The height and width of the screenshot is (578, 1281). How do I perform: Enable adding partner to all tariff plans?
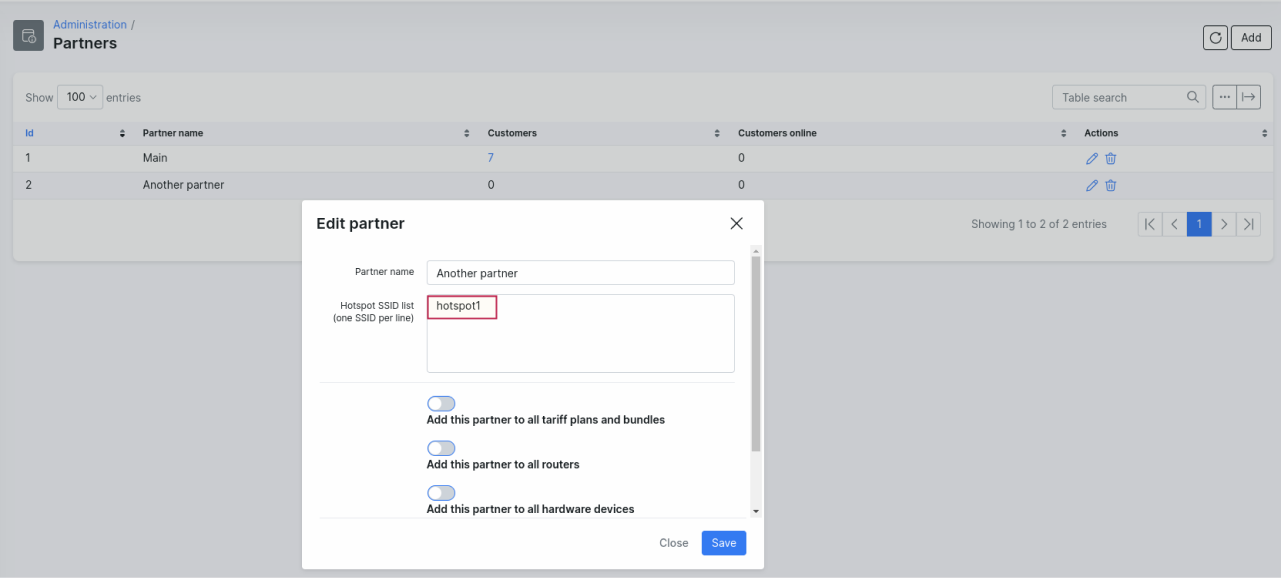[441, 404]
